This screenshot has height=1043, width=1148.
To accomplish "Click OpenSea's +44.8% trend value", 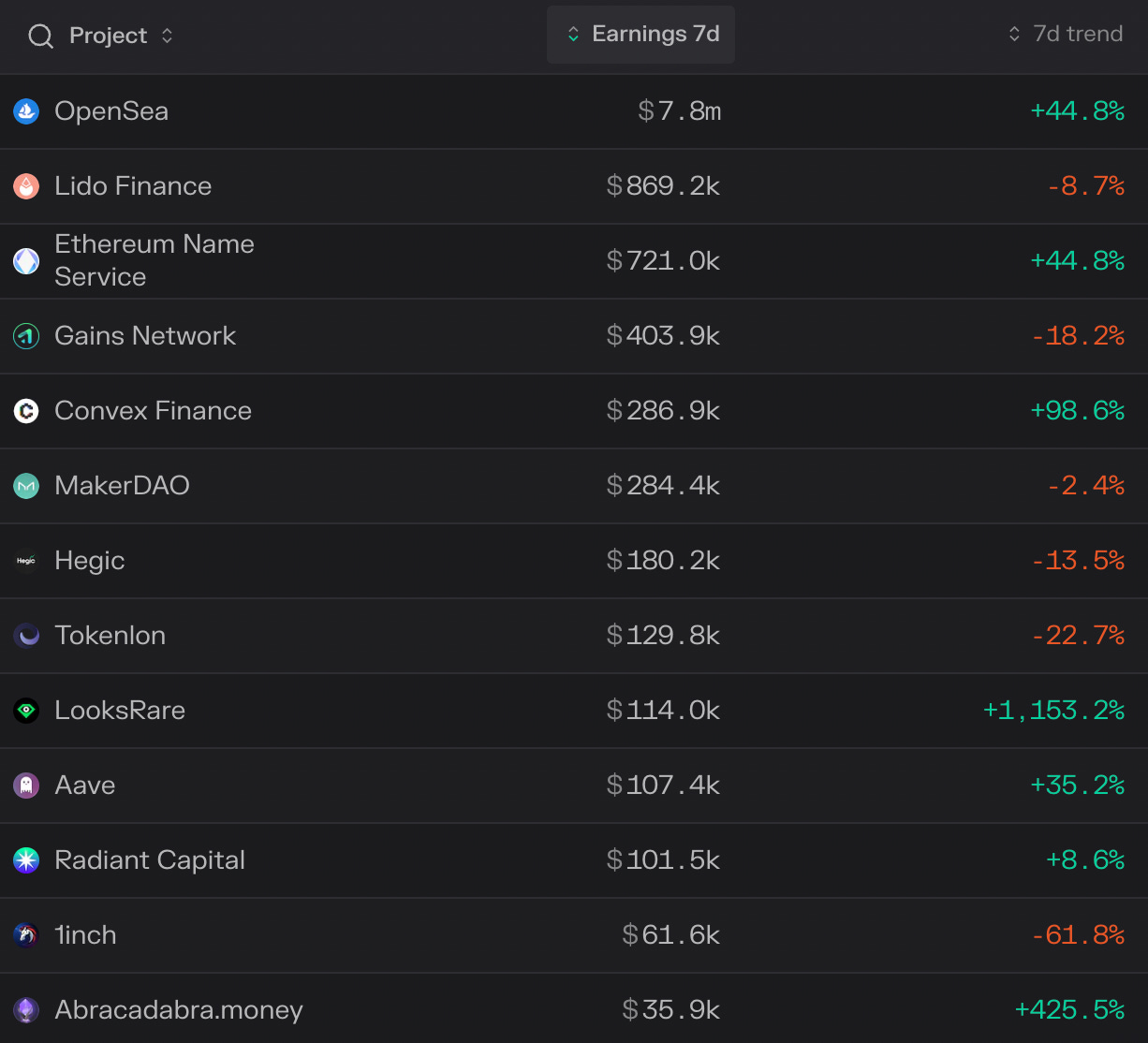I will point(1077,111).
